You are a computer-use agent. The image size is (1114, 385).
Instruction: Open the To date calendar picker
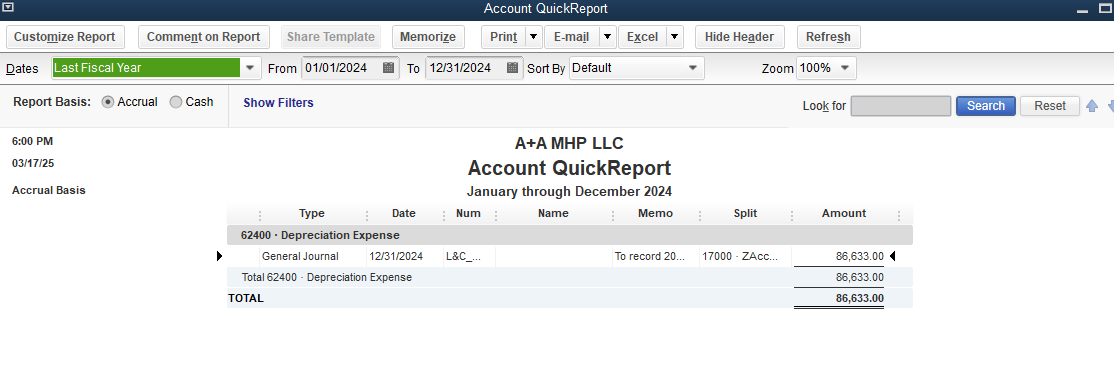click(x=513, y=68)
